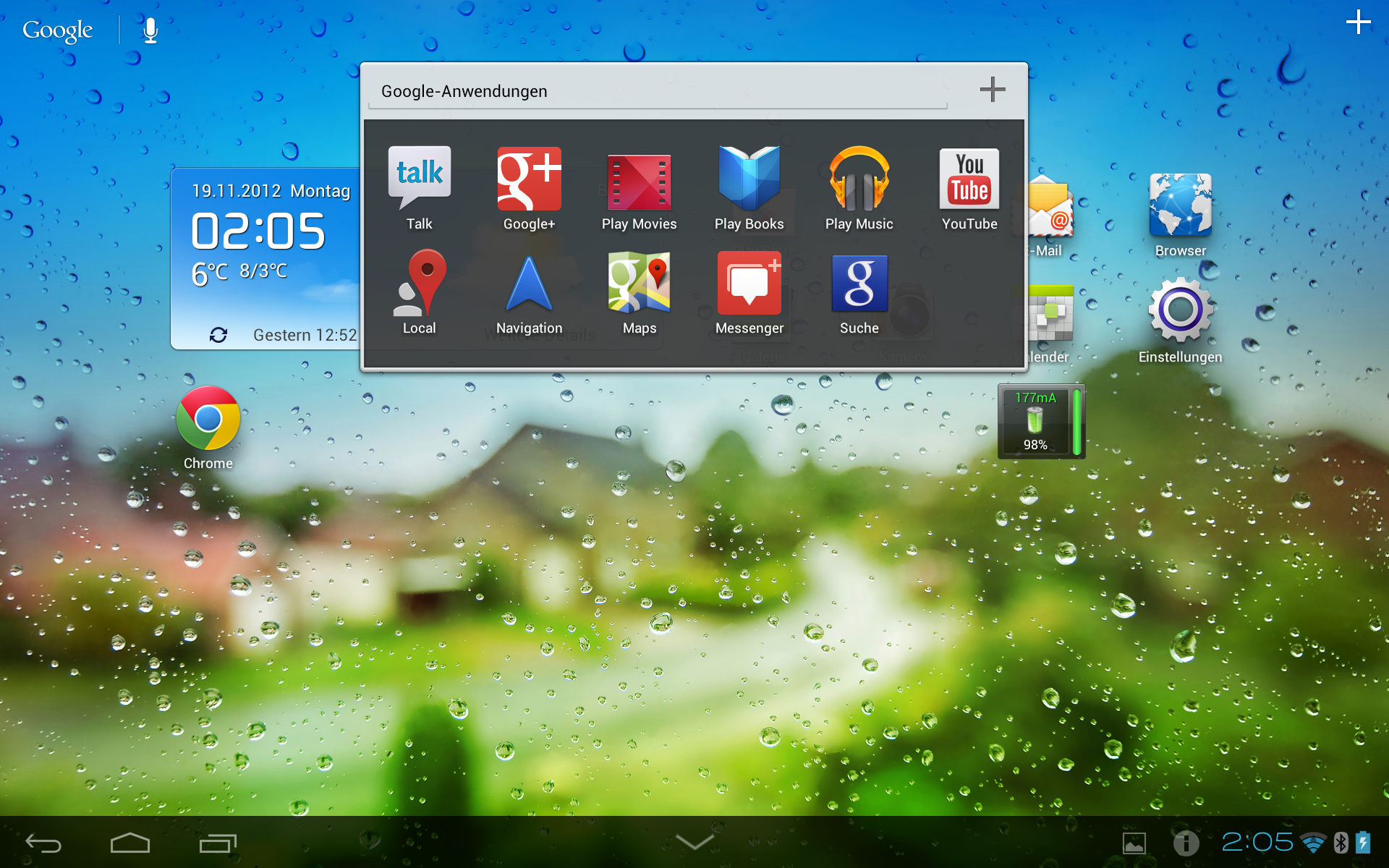Open Google Maps app

(639, 292)
